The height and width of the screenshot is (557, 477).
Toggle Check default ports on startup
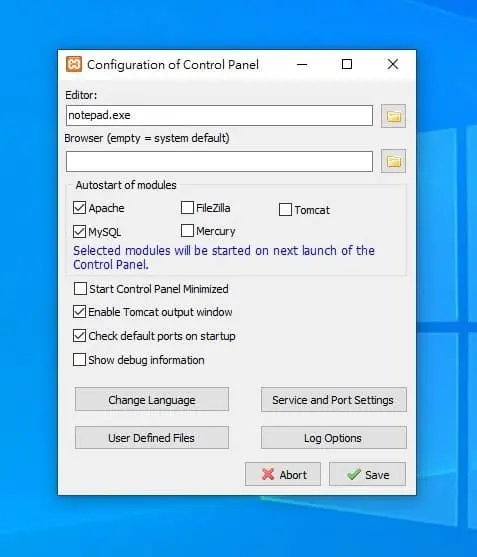coord(79,336)
